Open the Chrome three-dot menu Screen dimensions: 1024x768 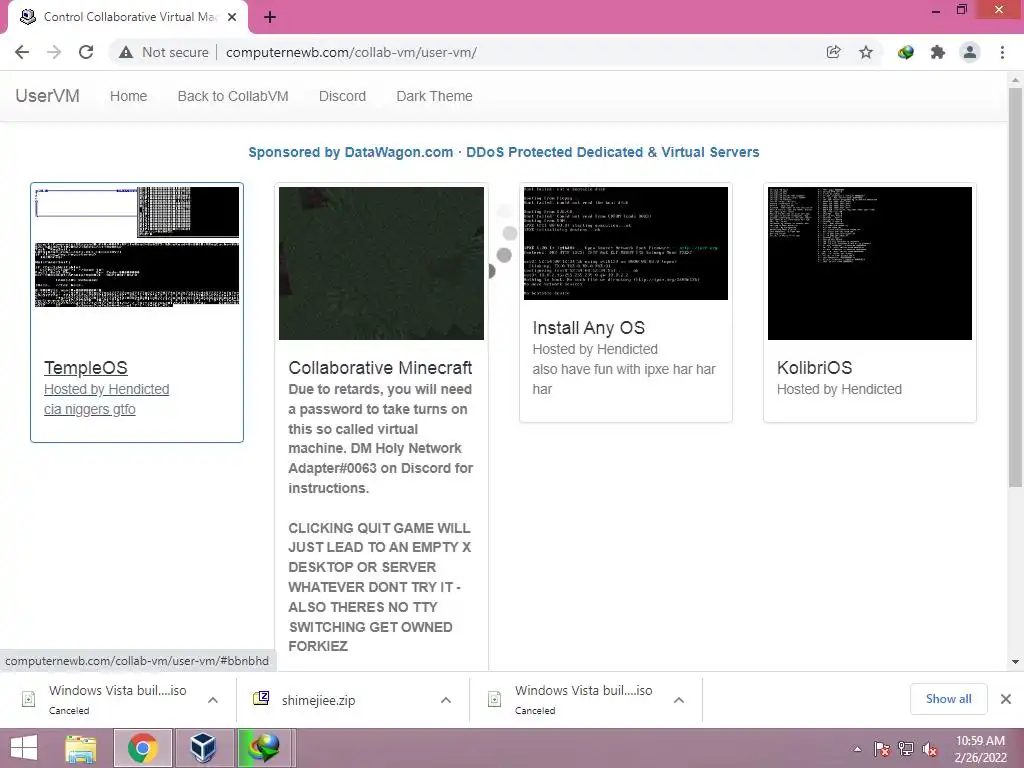[x=1002, y=52]
